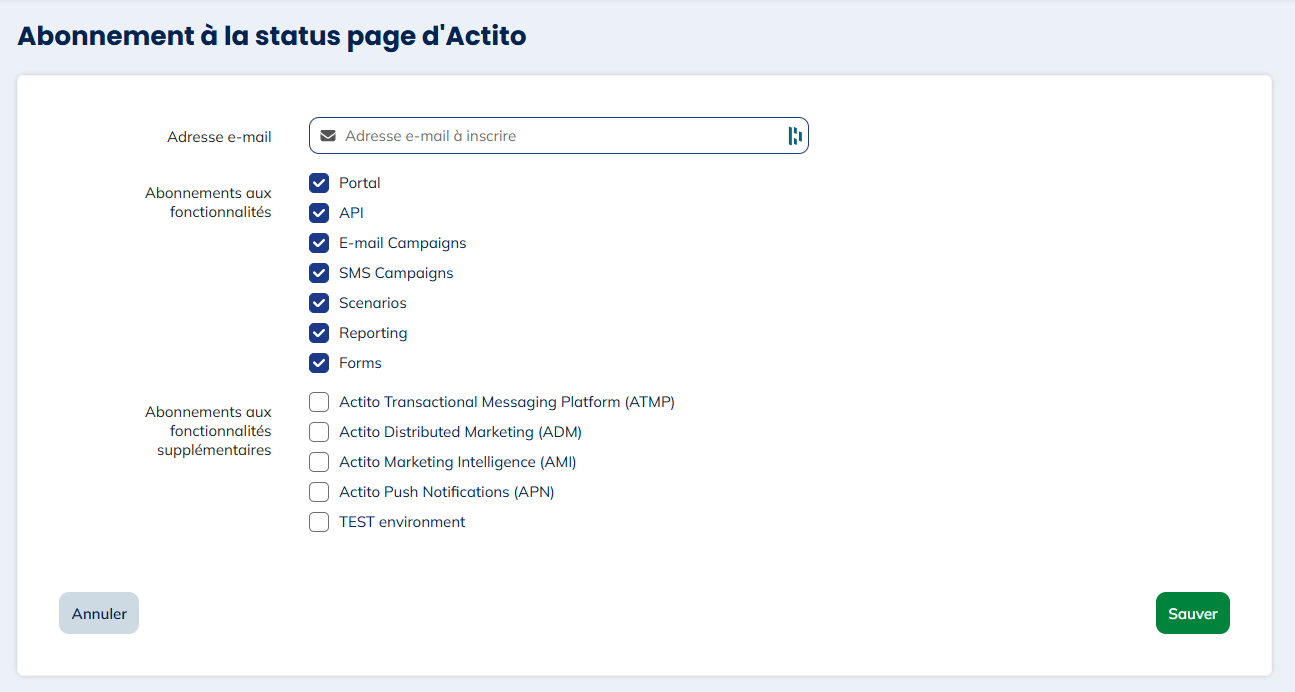Untick the Forms checkbox

319,363
